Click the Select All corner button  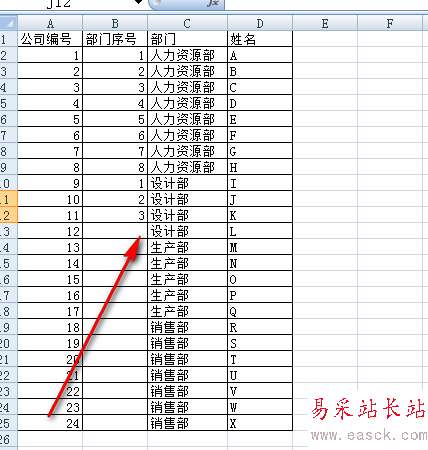(8, 23)
